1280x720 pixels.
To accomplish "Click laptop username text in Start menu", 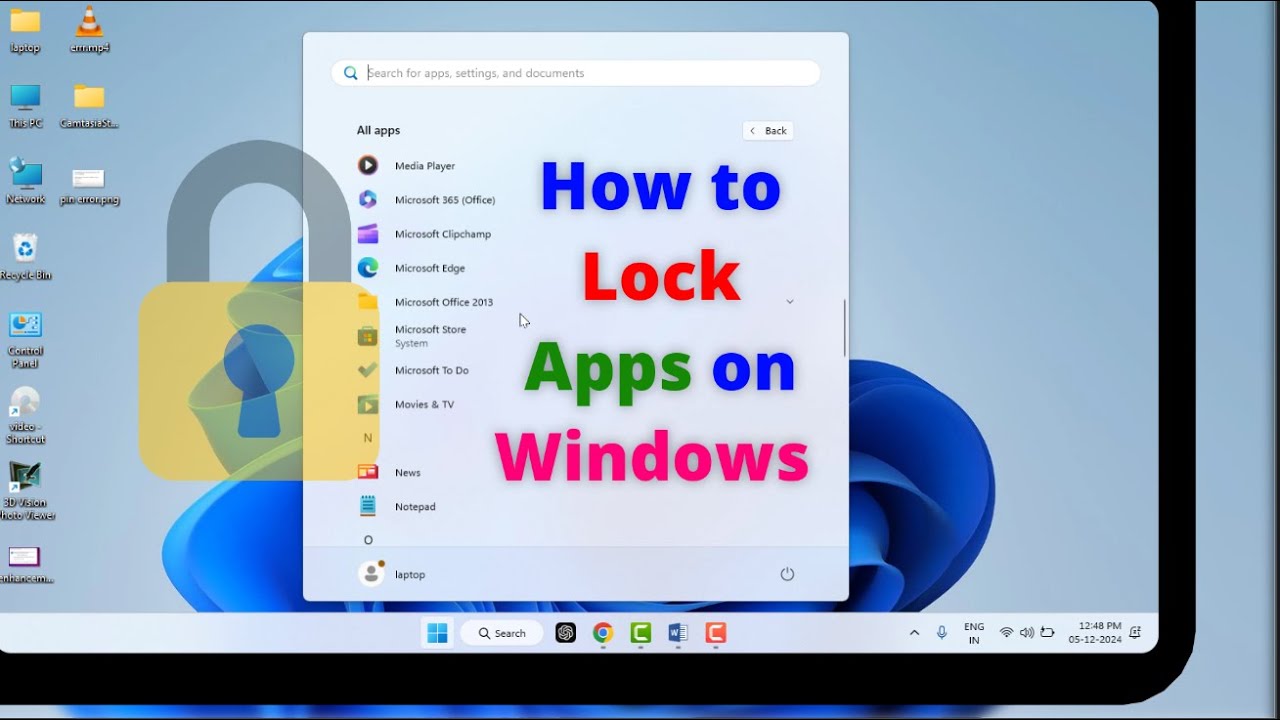I will tap(410, 574).
